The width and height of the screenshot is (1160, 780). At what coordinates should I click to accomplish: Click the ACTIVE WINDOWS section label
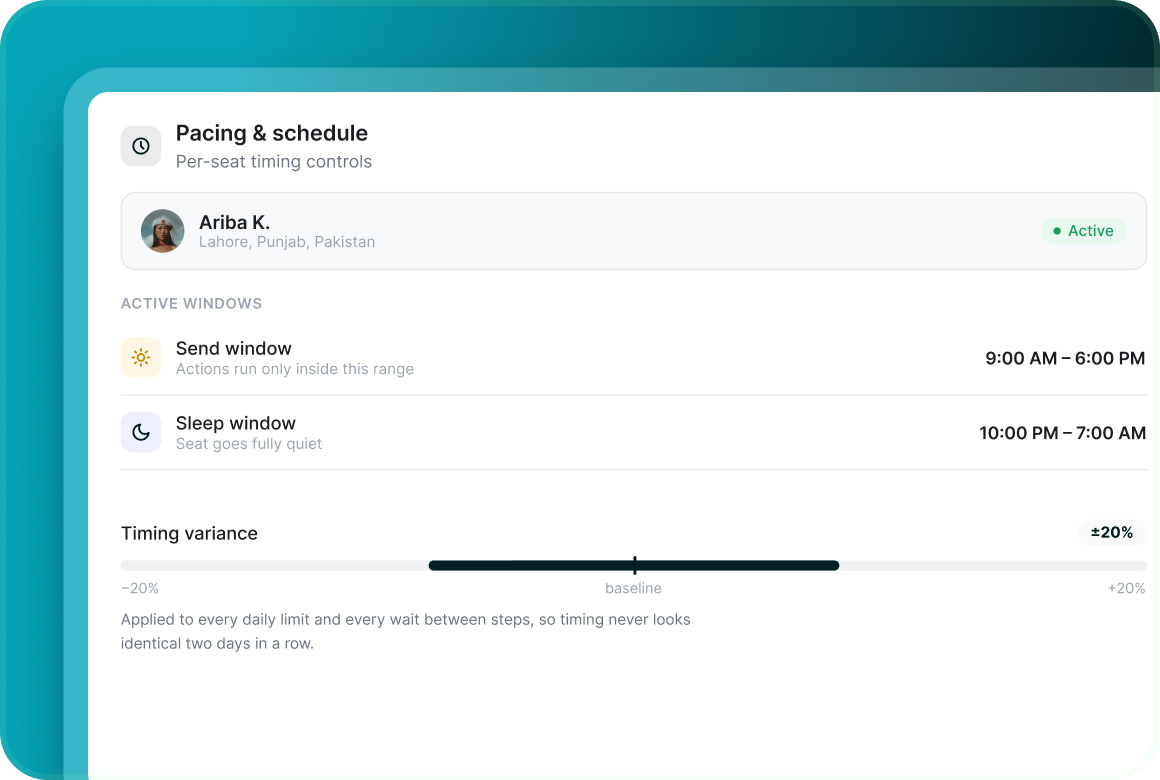pyautogui.click(x=192, y=303)
